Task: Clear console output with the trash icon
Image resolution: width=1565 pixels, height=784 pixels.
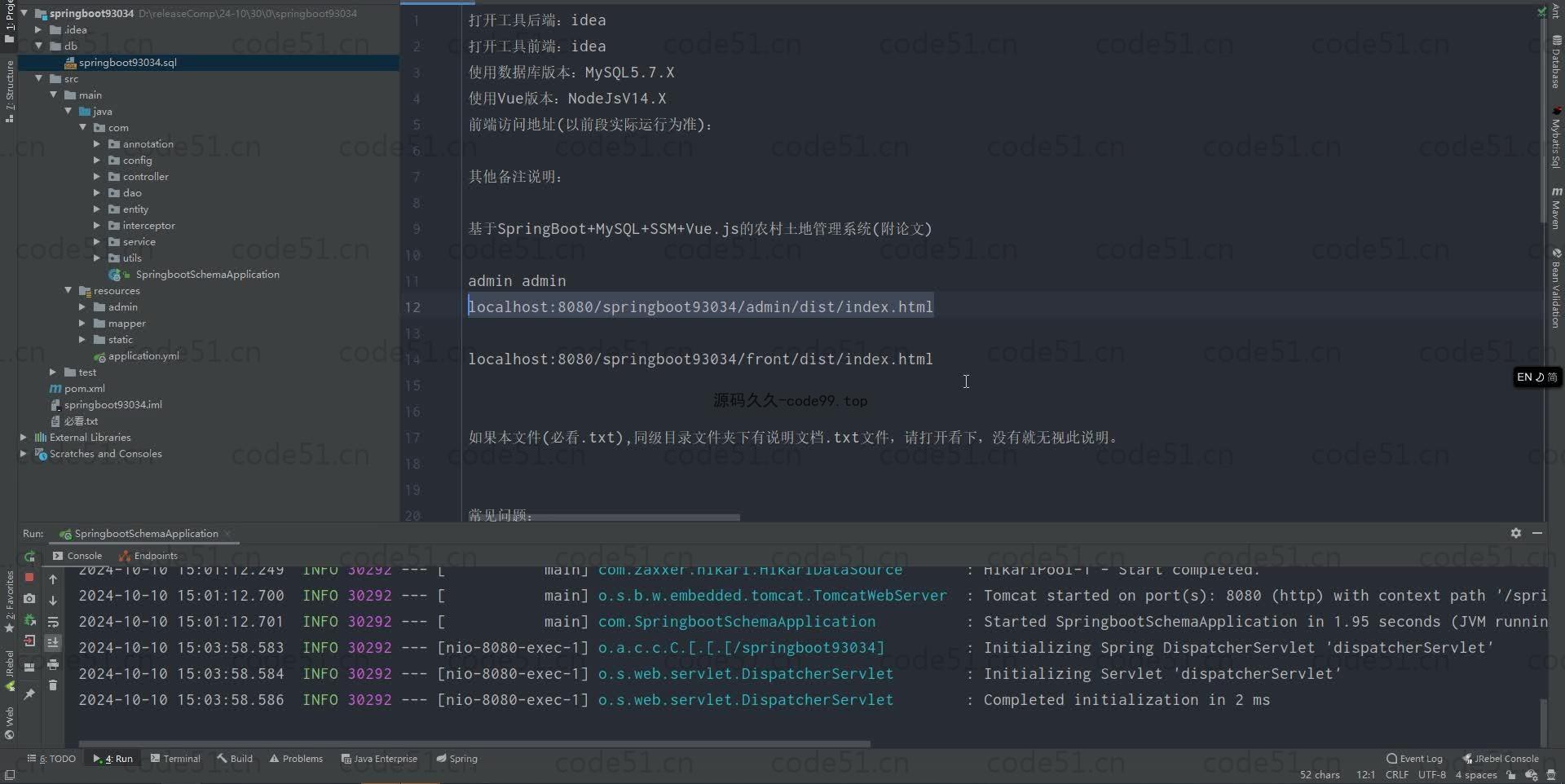Action: click(53, 685)
